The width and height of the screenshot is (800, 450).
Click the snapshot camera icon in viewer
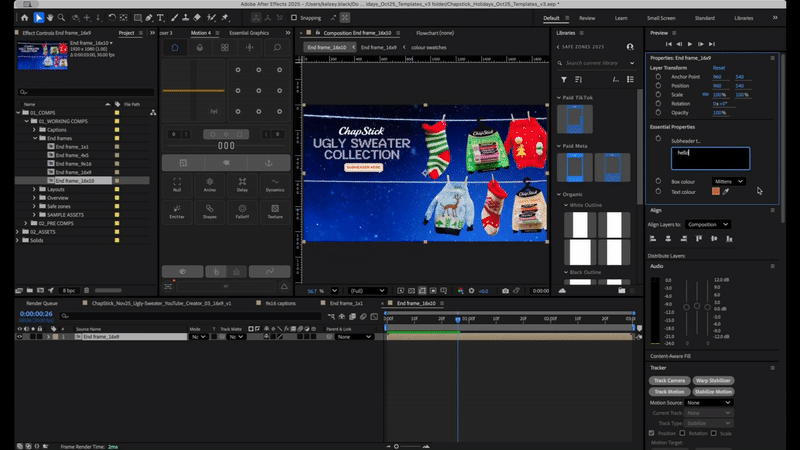(x=505, y=291)
